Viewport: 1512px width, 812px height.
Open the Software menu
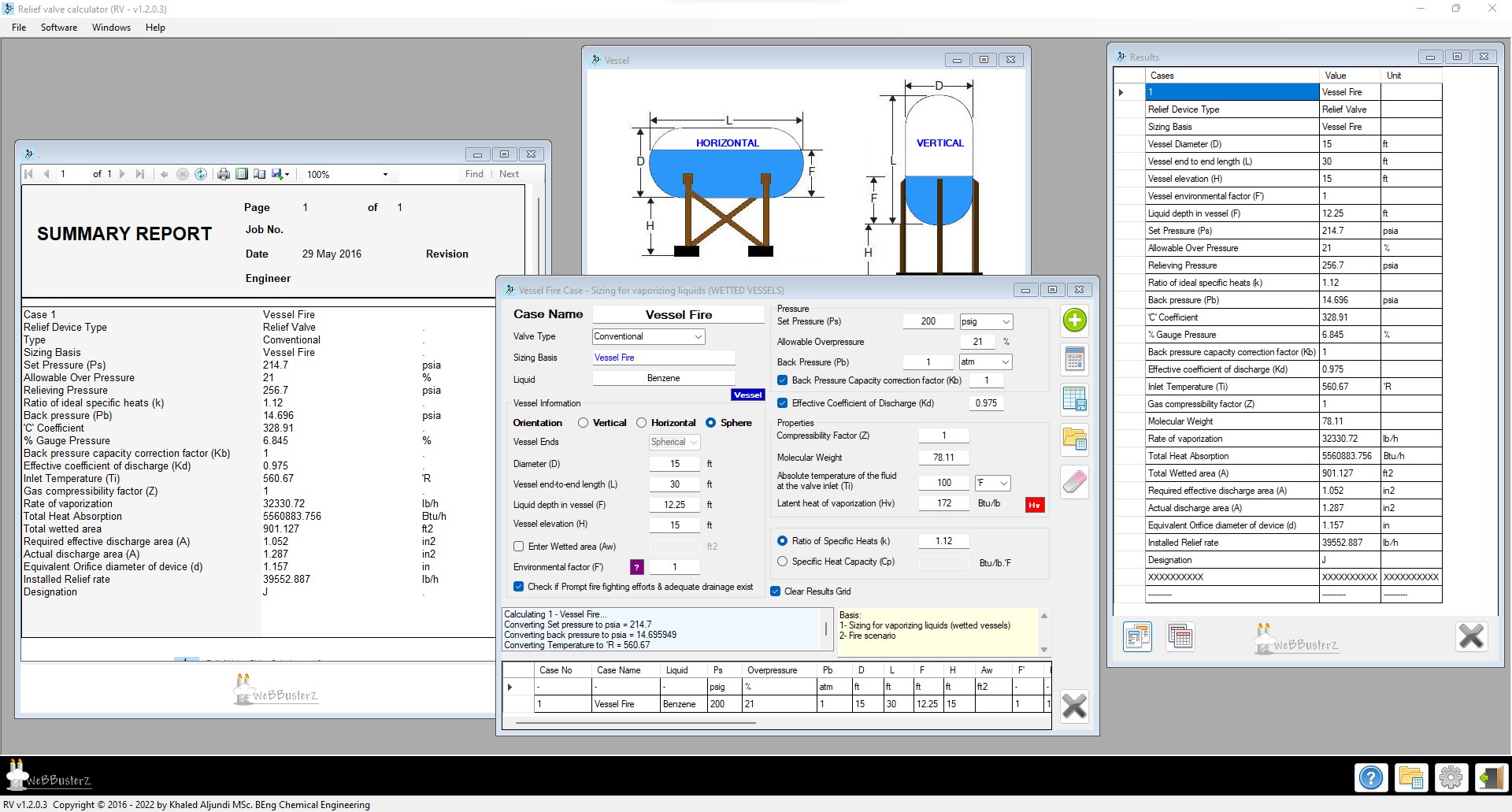click(x=58, y=27)
